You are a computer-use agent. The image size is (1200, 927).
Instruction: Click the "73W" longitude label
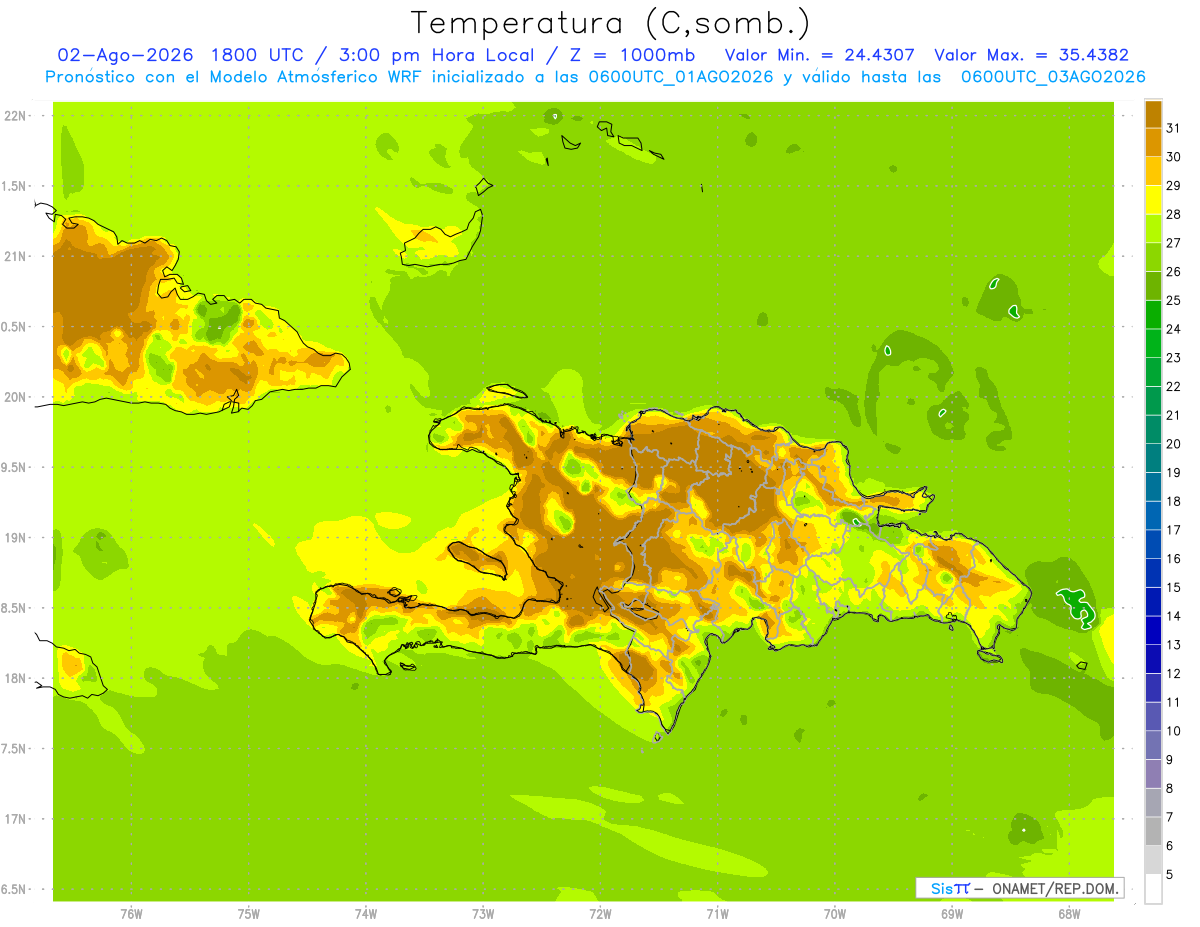tap(483, 914)
